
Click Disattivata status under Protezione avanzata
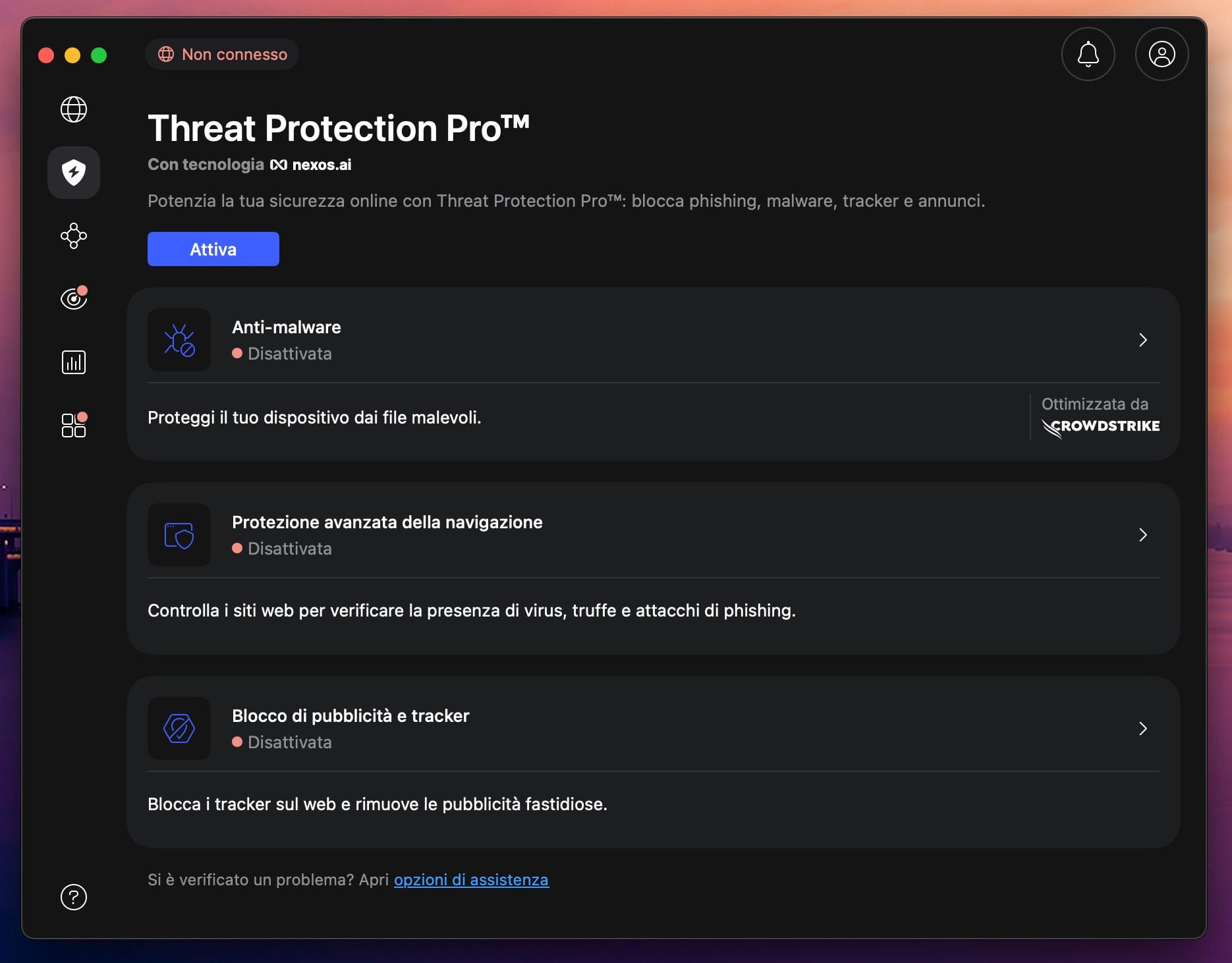tap(282, 549)
